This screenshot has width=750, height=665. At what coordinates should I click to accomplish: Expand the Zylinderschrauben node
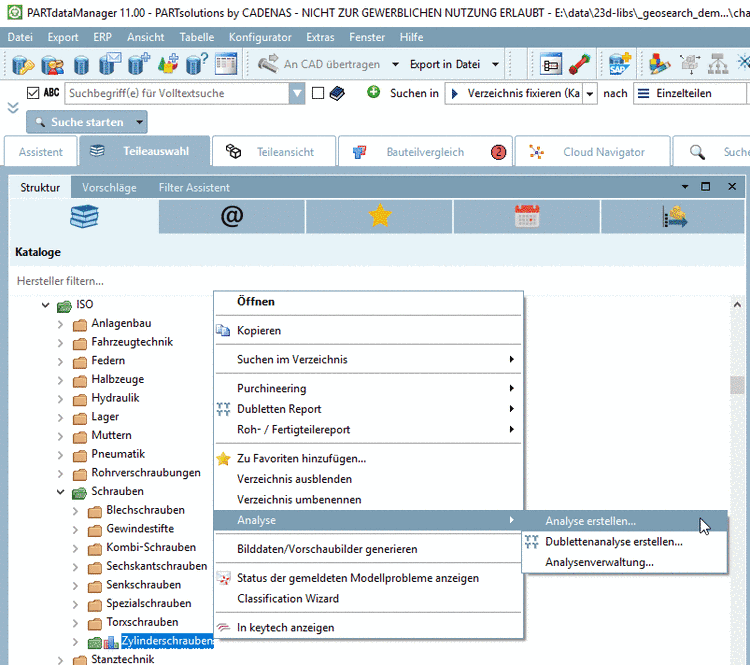pos(75,641)
